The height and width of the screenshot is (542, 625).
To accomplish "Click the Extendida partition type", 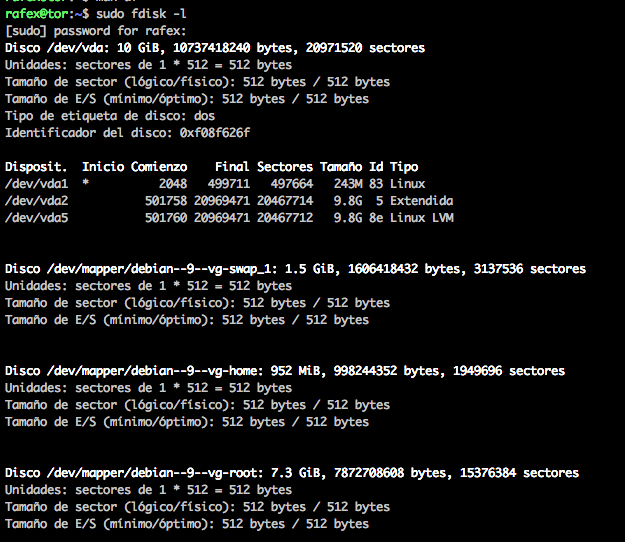I will tap(421, 201).
